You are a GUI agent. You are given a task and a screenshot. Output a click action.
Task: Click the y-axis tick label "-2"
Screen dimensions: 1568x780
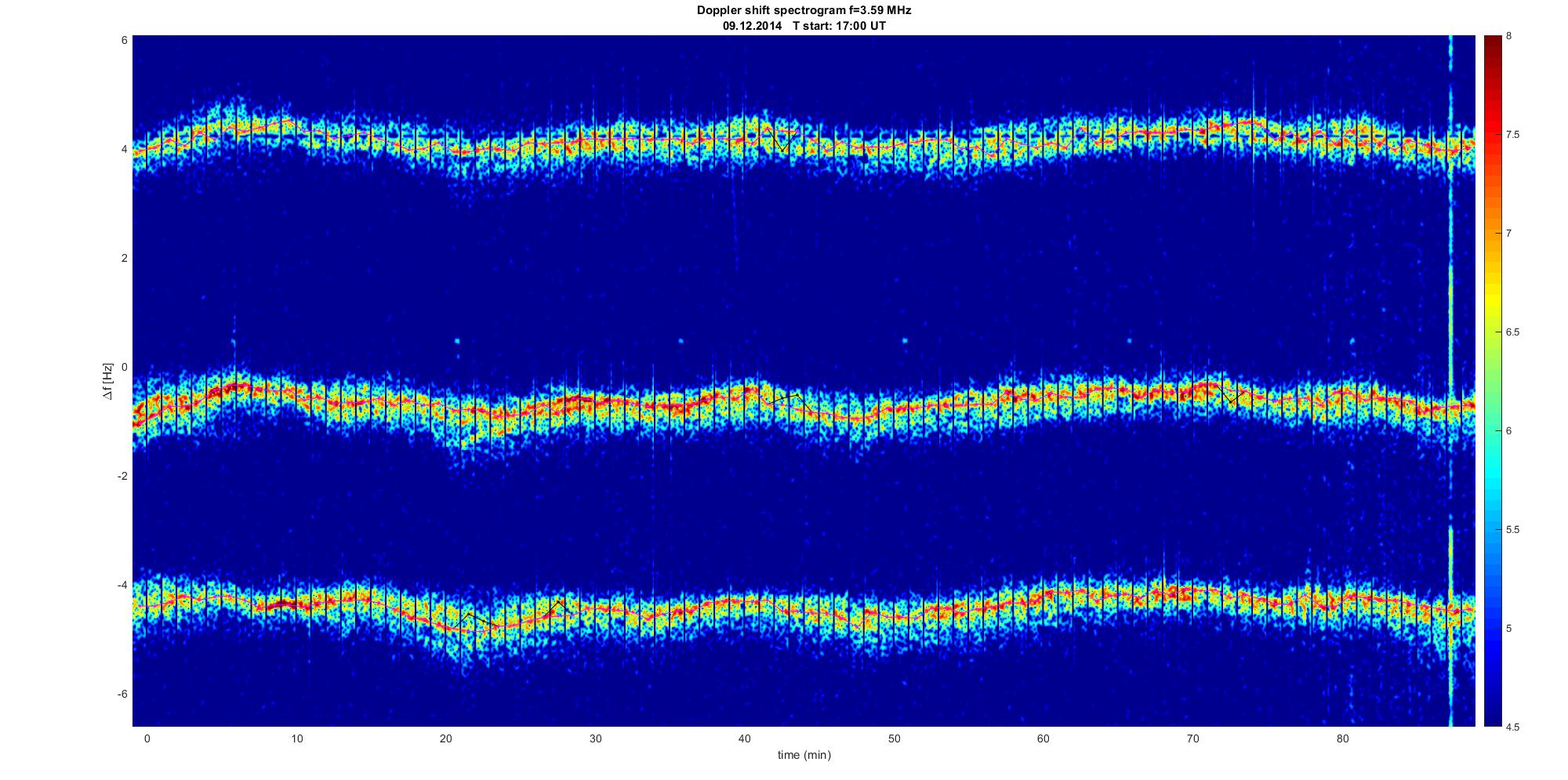(x=122, y=476)
